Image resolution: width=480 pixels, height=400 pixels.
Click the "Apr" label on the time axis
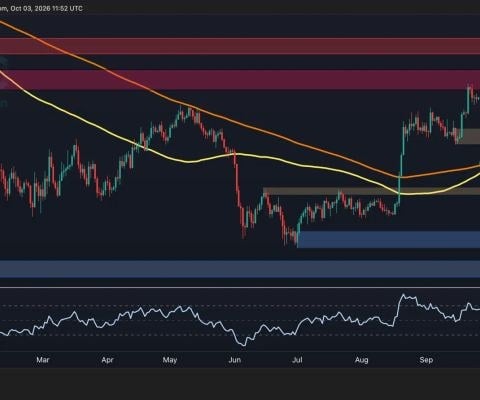coord(107,360)
